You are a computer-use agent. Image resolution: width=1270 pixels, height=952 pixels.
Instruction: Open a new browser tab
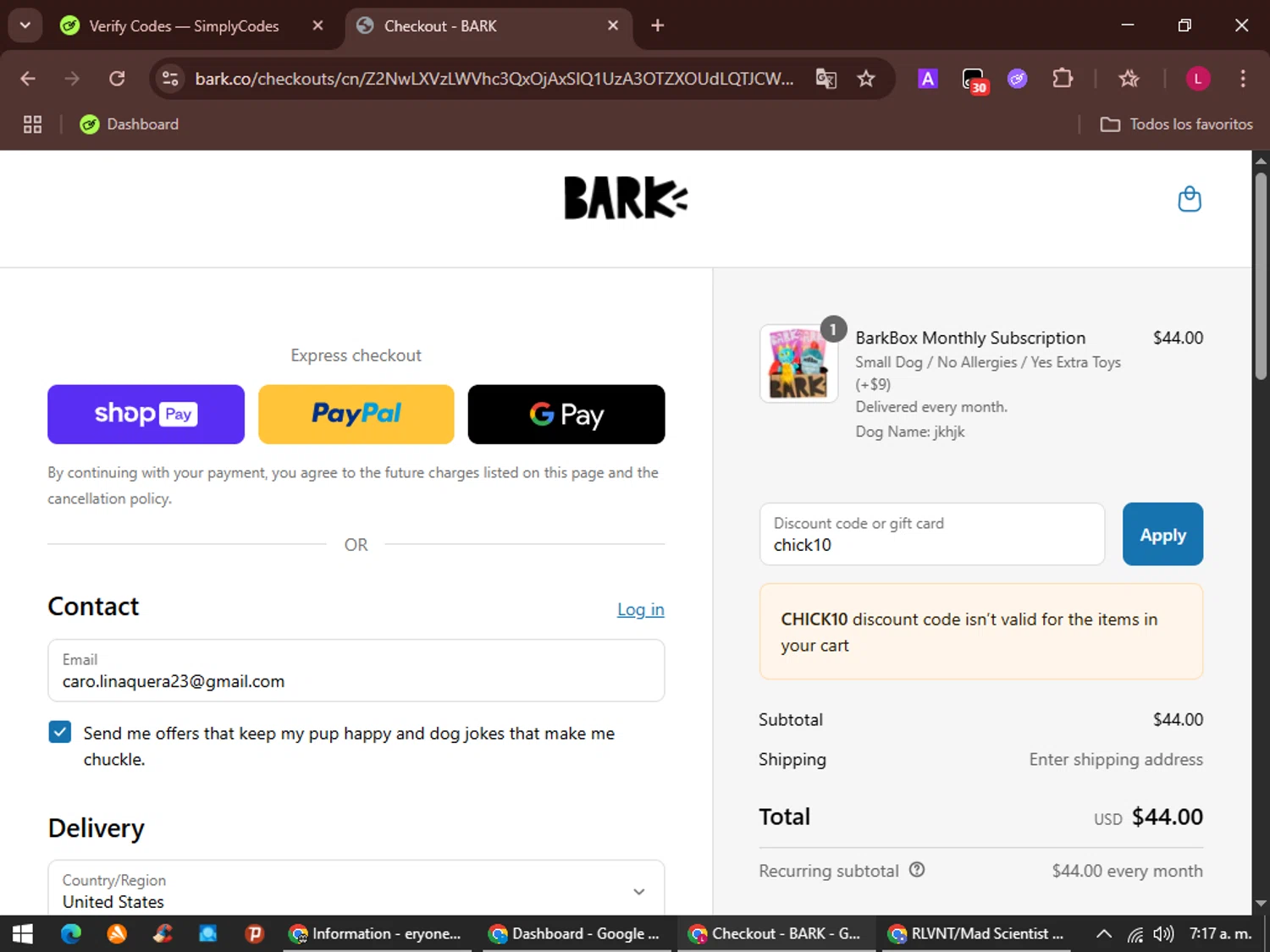pyautogui.click(x=658, y=25)
